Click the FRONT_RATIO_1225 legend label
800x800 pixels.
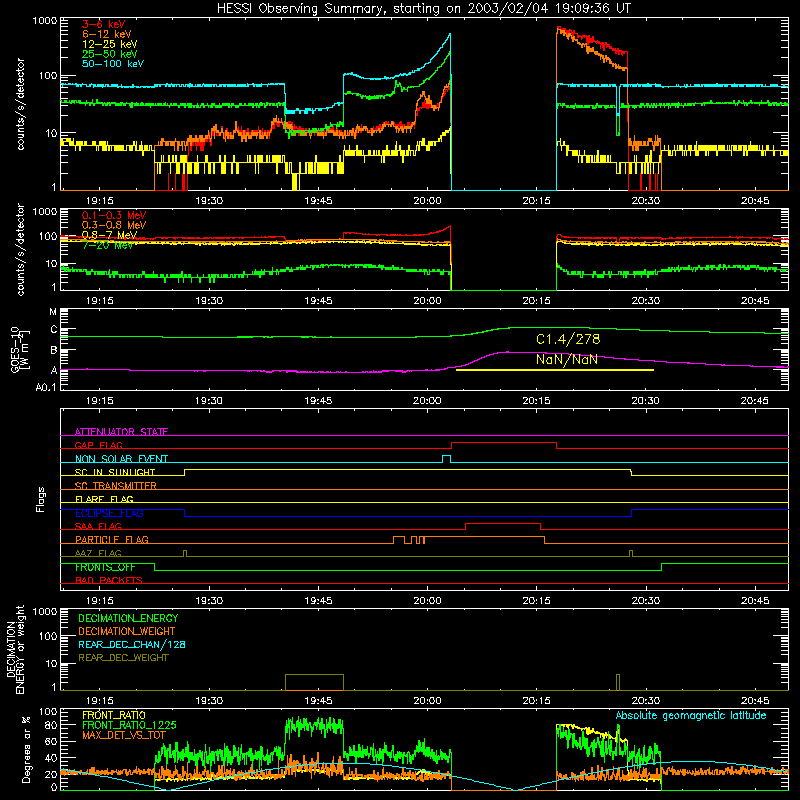(x=129, y=726)
